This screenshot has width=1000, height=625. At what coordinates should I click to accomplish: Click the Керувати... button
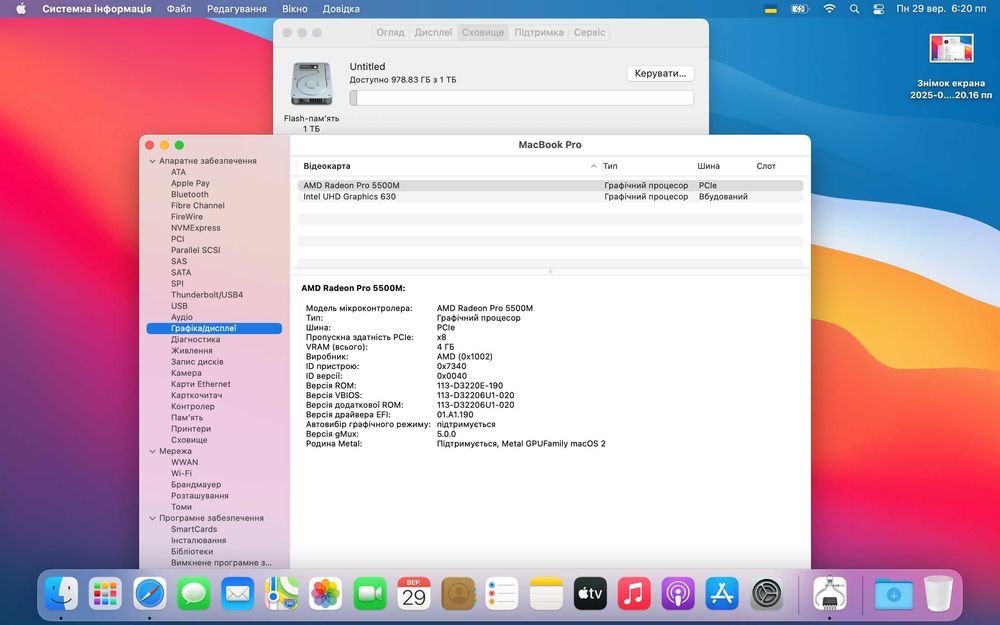click(x=660, y=74)
